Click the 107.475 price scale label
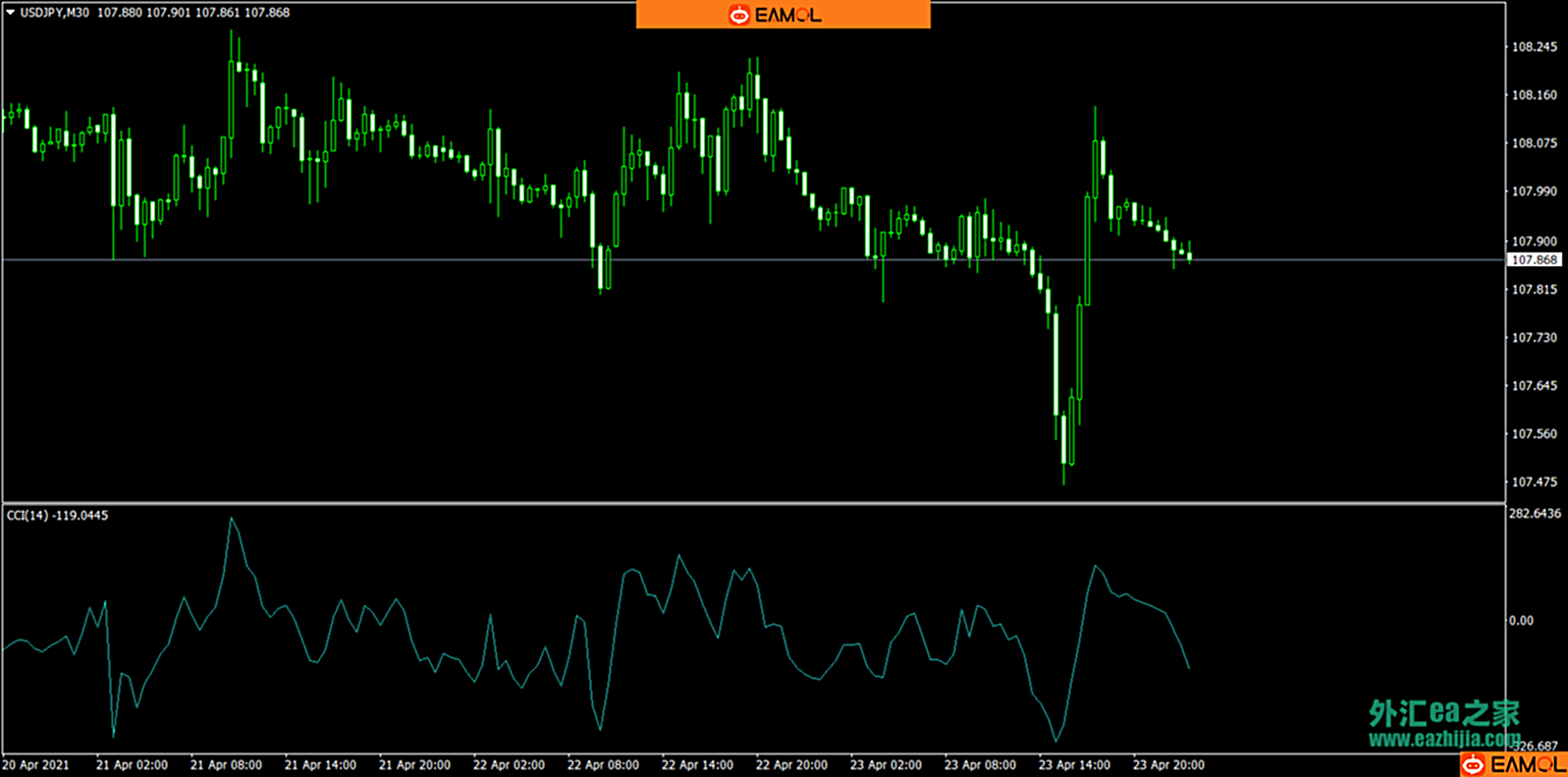Image resolution: width=1568 pixels, height=777 pixels. (x=1533, y=482)
